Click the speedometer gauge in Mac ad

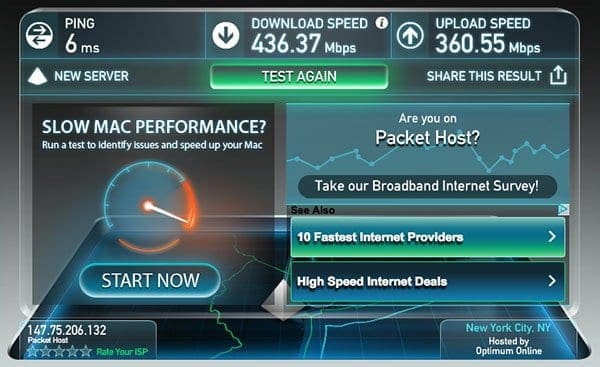point(150,207)
